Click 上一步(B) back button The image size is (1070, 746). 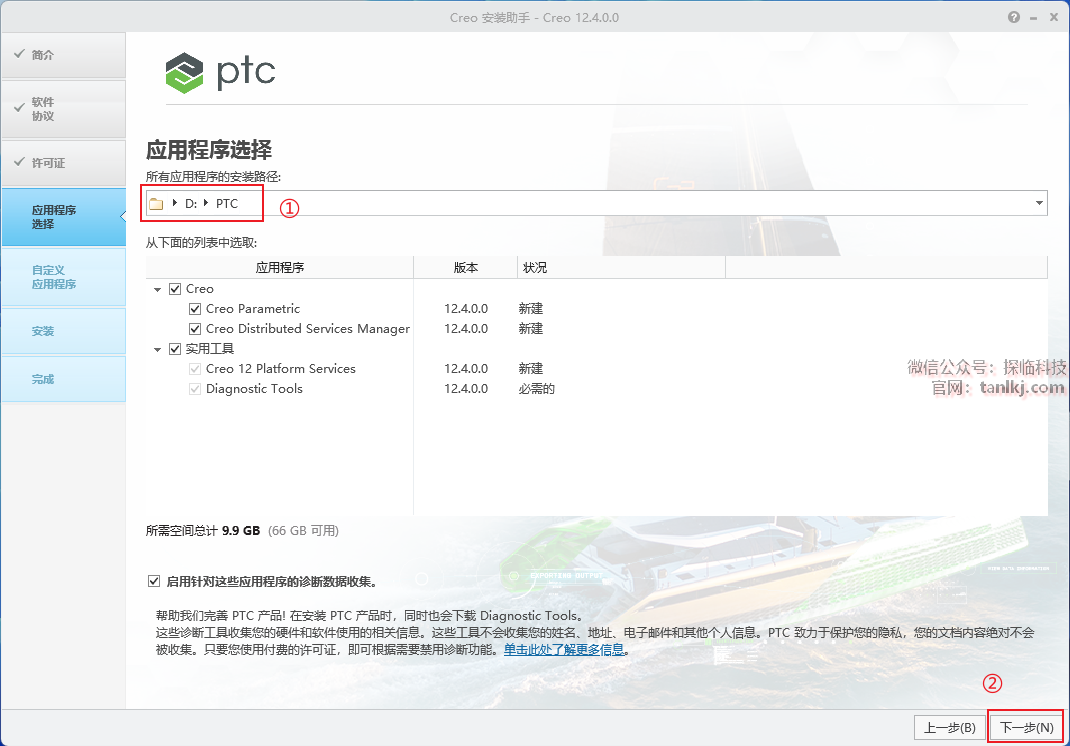(x=949, y=728)
